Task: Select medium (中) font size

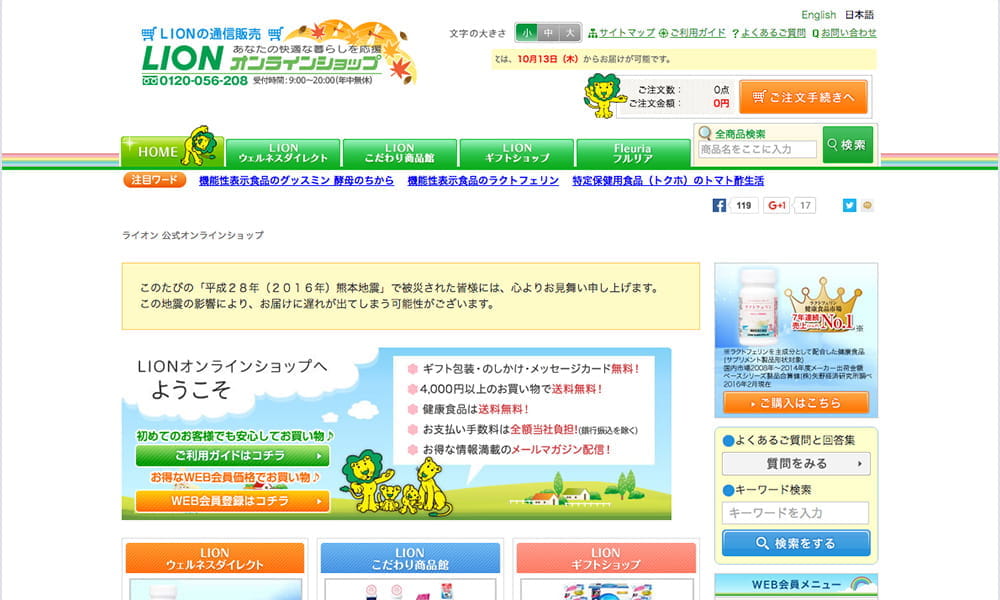Action: tap(548, 32)
